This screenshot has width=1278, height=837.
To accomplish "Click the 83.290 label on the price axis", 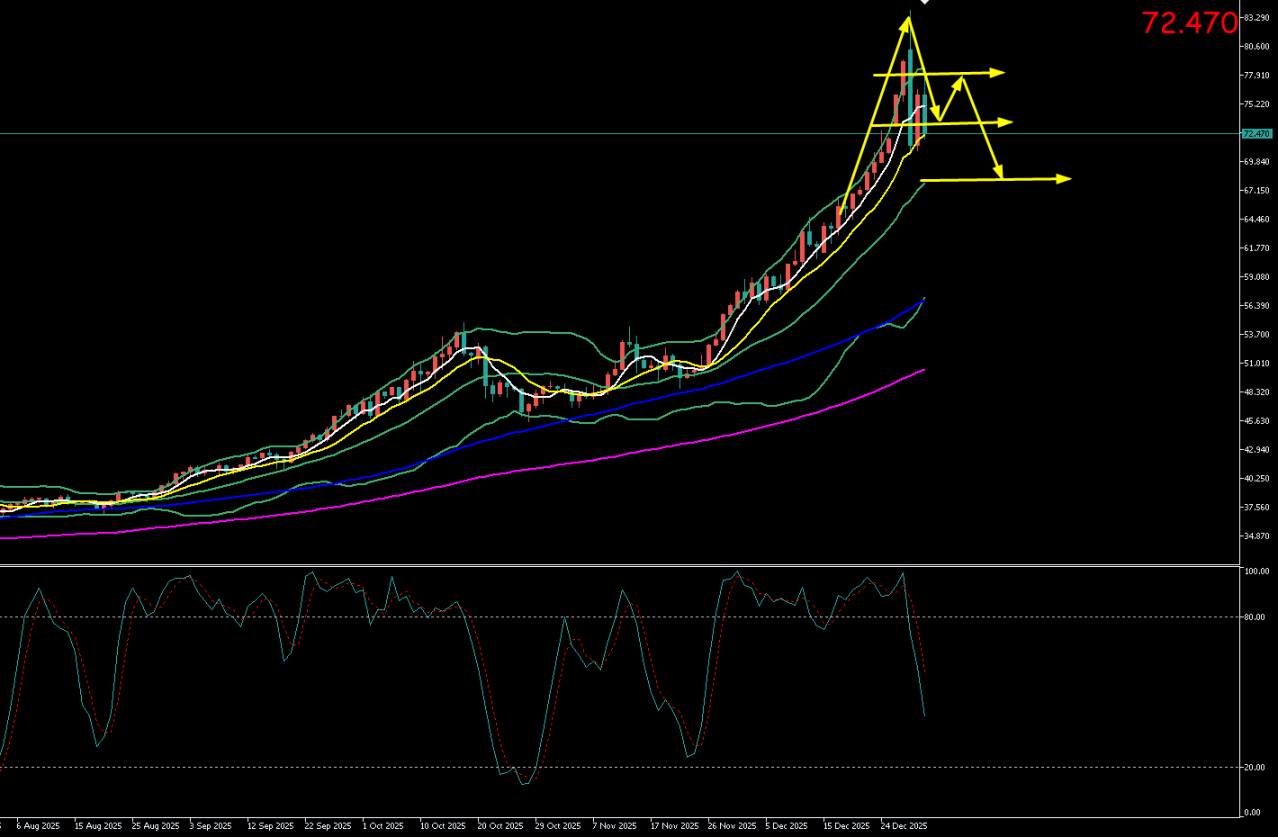I will tap(1256, 18).
